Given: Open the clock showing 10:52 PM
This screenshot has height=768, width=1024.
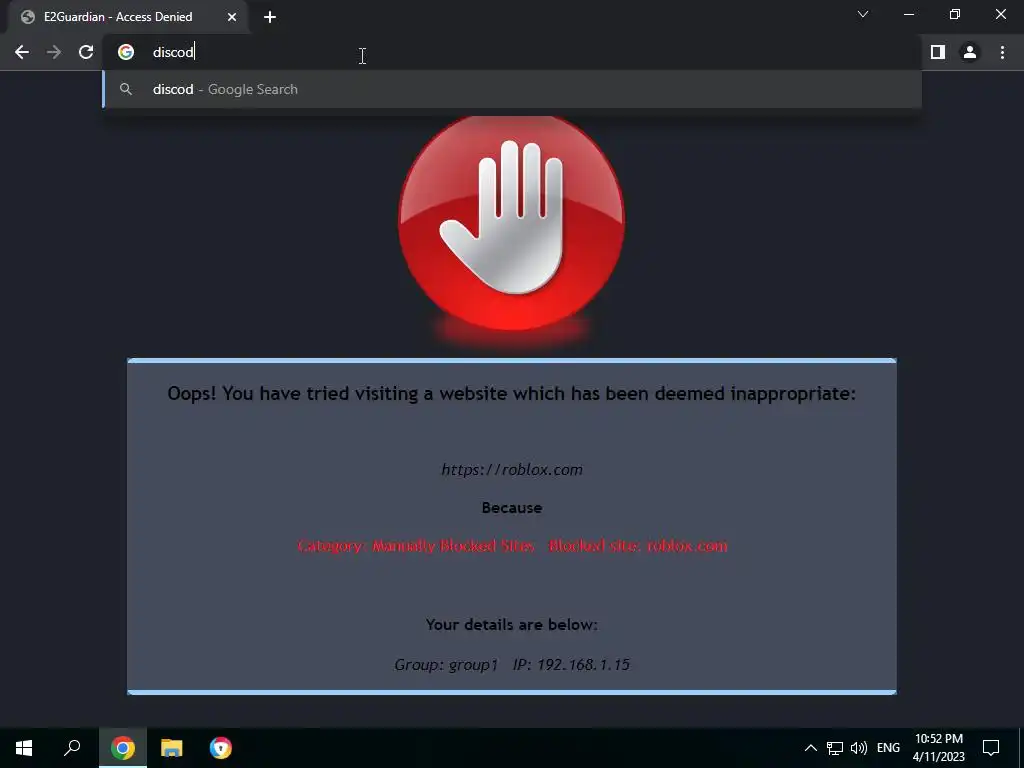Looking at the screenshot, I should 938,748.
